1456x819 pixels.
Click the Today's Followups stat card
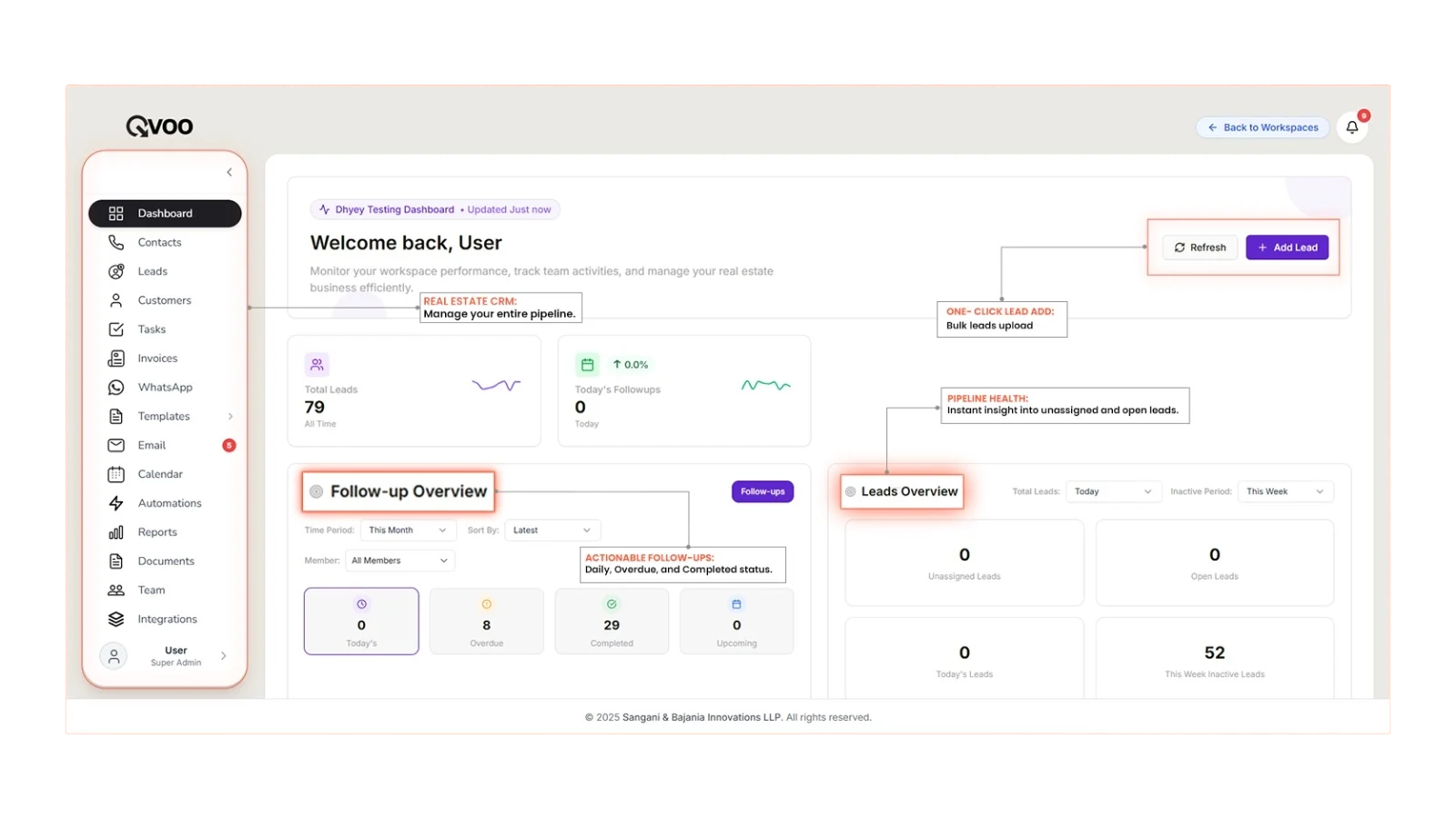(684, 391)
